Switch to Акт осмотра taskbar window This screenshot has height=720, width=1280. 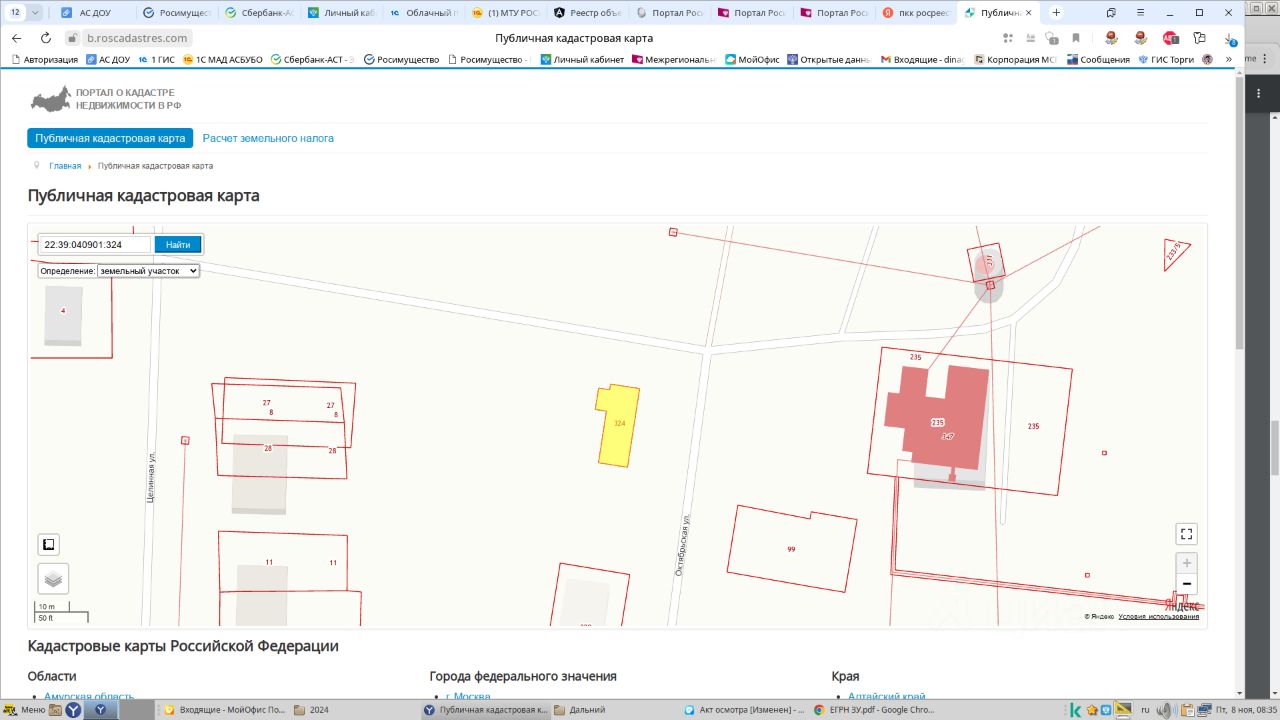click(x=747, y=710)
